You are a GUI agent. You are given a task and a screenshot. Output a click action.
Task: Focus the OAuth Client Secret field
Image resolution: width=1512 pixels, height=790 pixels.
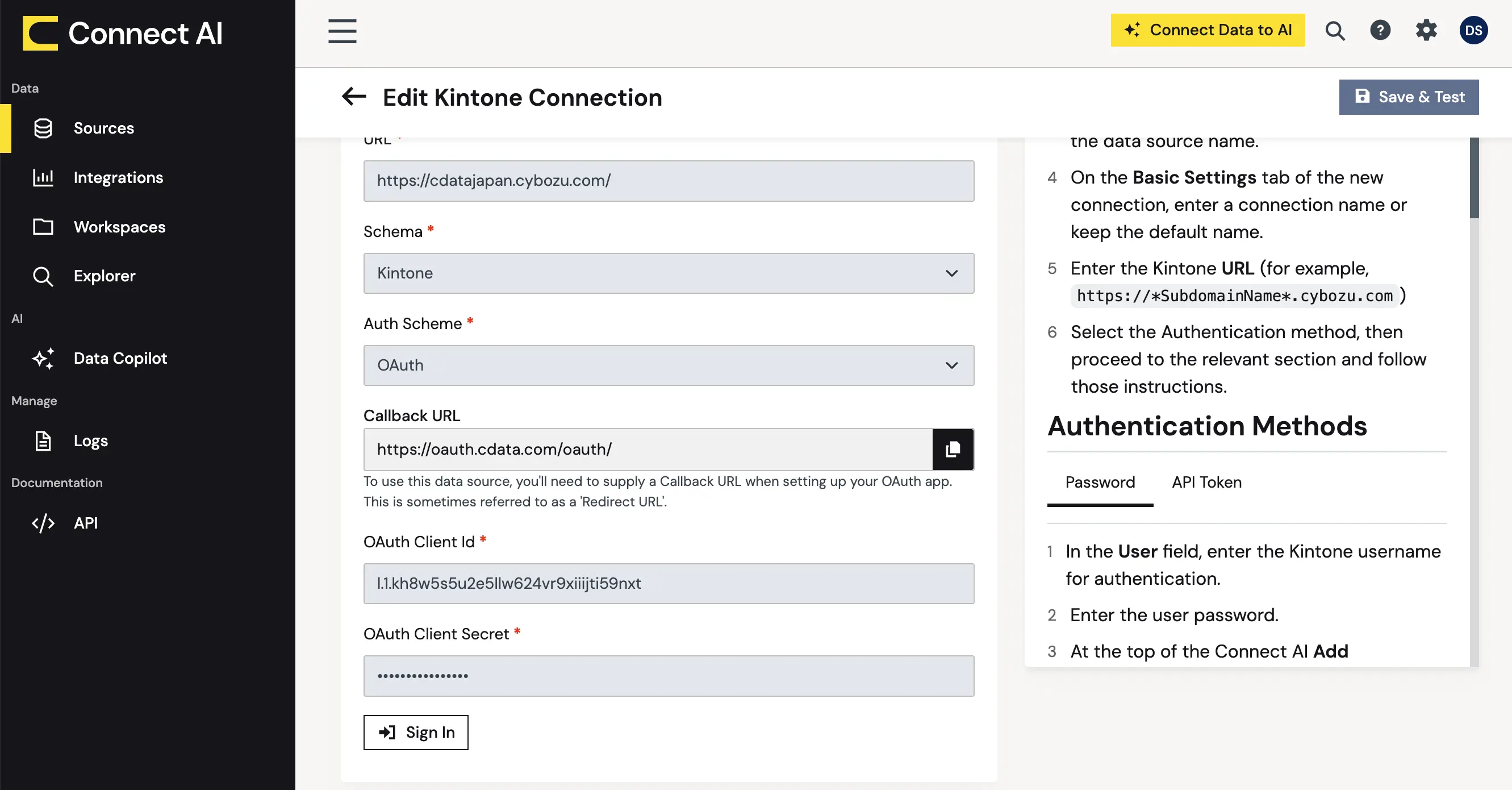click(669, 676)
